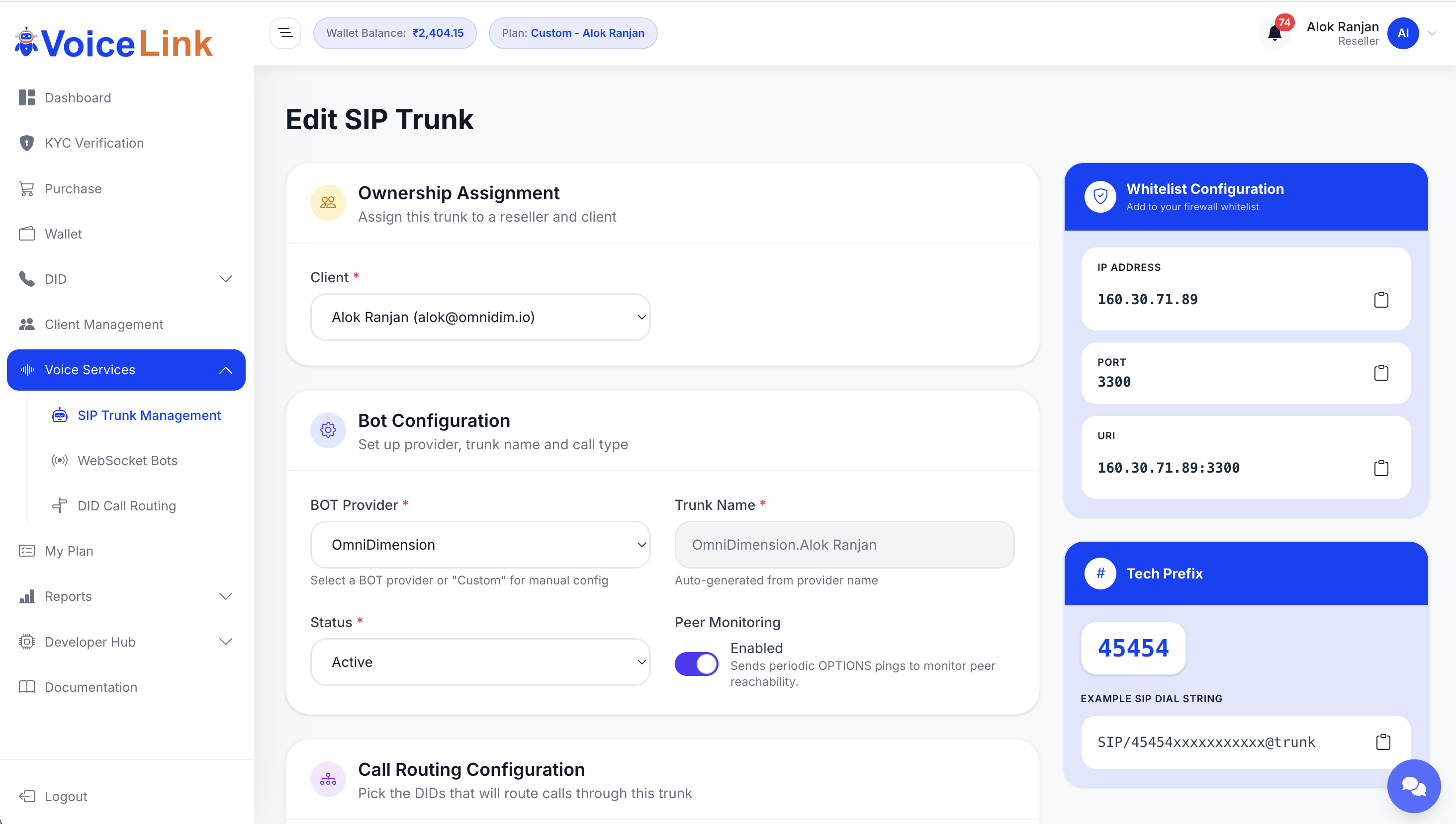1456x824 pixels.
Task: Click the SIP Trunk Management bot icon
Action: click(x=60, y=415)
